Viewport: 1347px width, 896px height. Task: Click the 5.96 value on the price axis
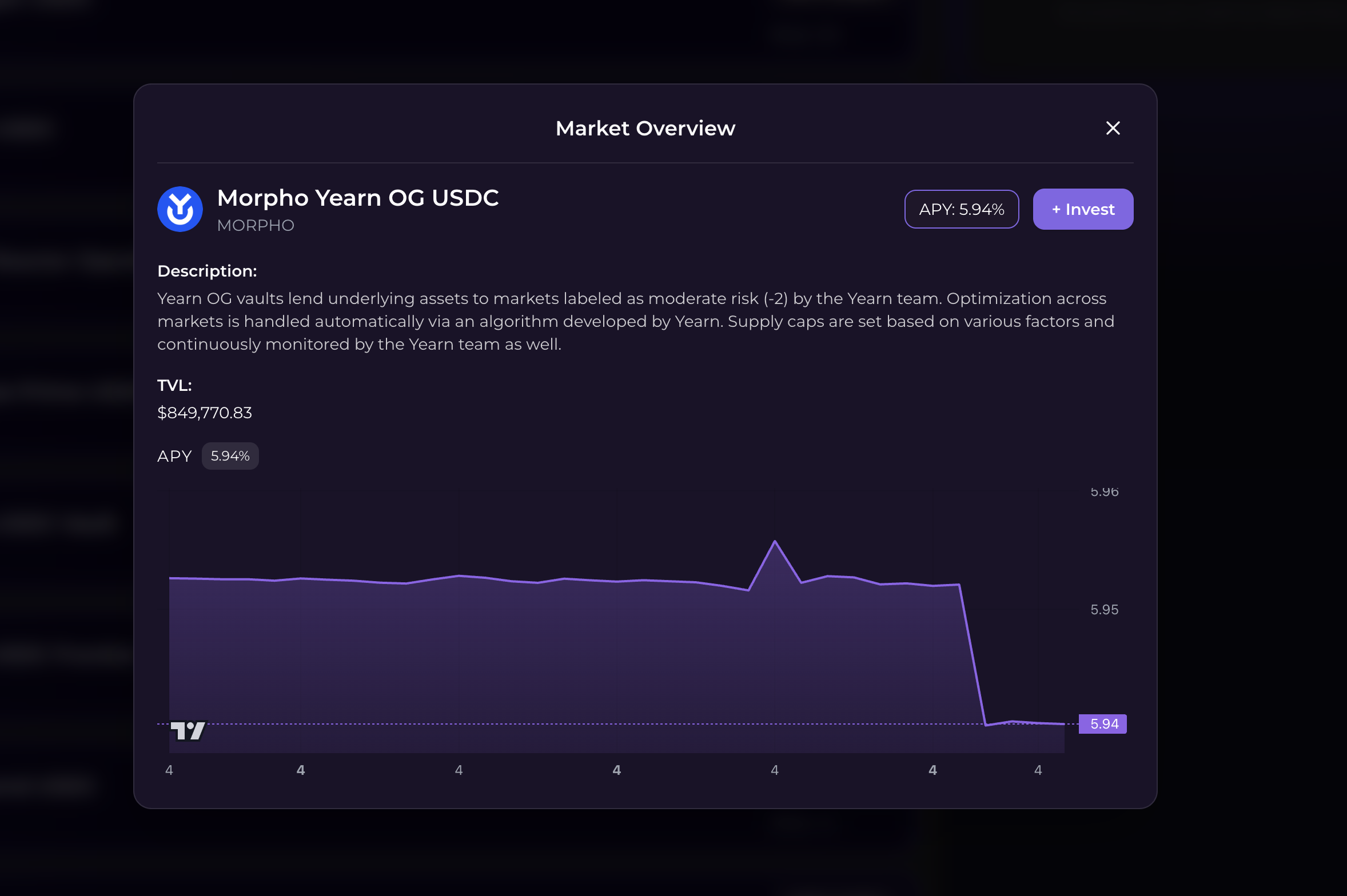click(x=1104, y=492)
